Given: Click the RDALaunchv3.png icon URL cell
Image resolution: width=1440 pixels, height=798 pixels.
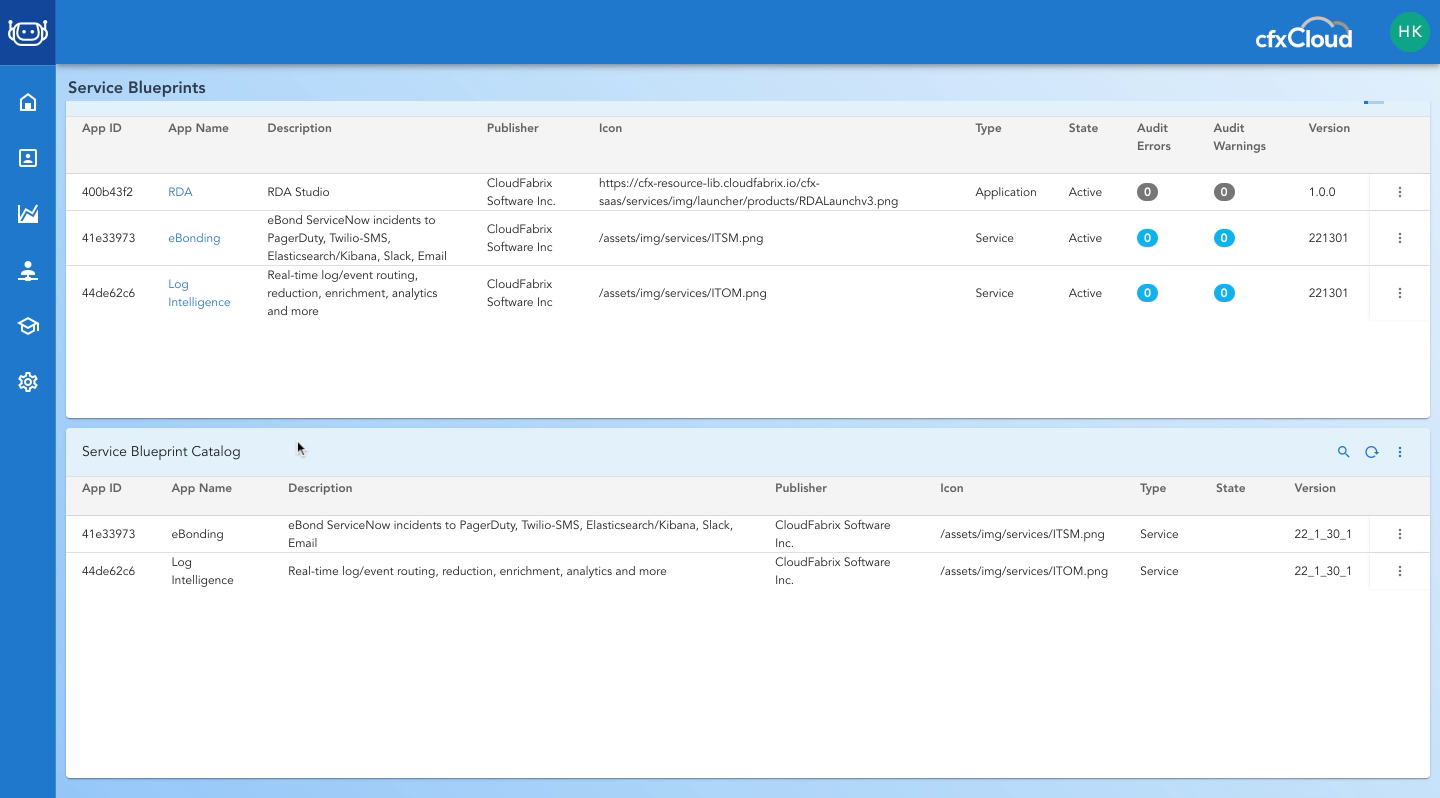Looking at the screenshot, I should tap(748, 192).
